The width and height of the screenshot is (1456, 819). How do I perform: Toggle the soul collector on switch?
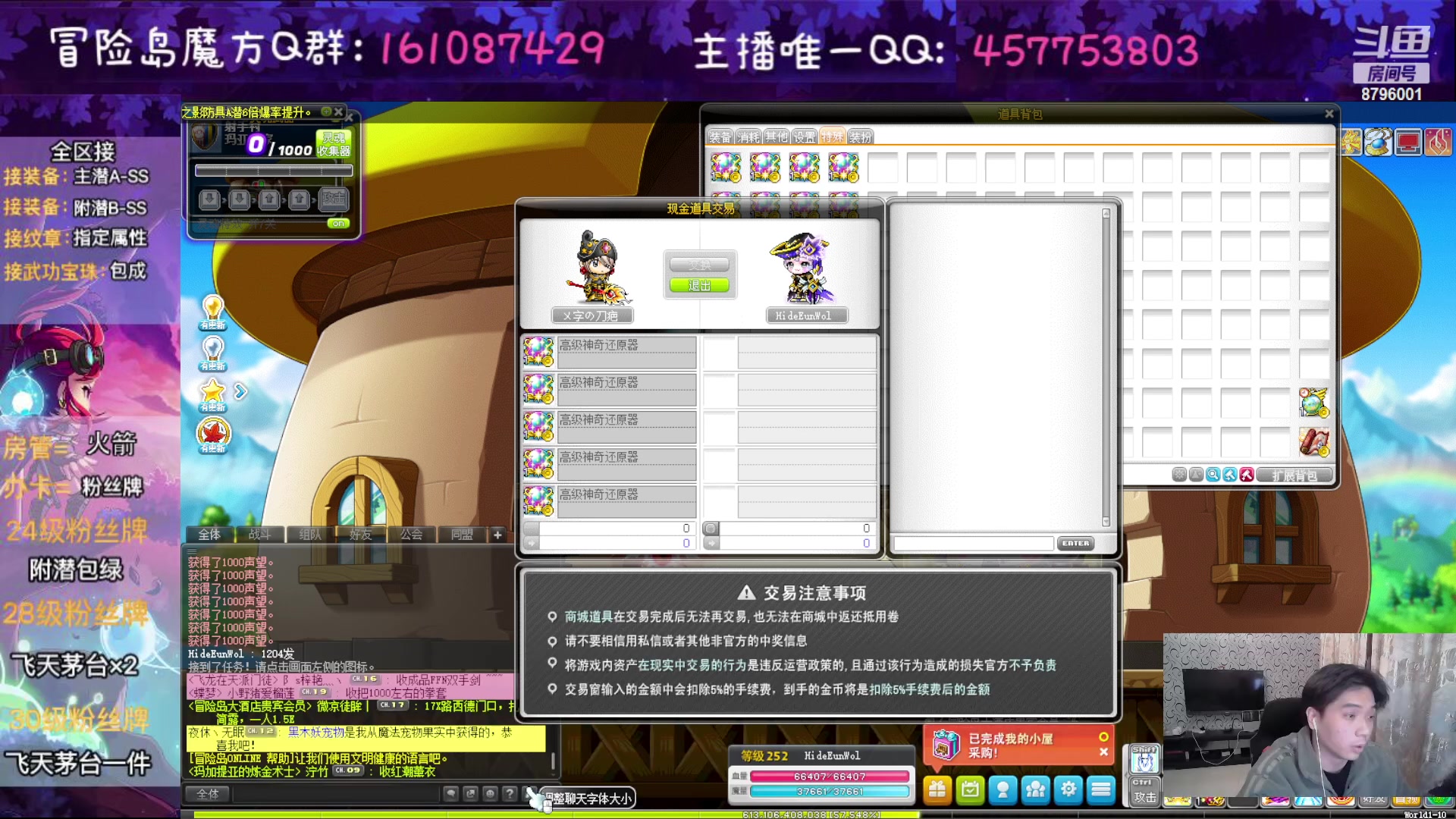338,223
